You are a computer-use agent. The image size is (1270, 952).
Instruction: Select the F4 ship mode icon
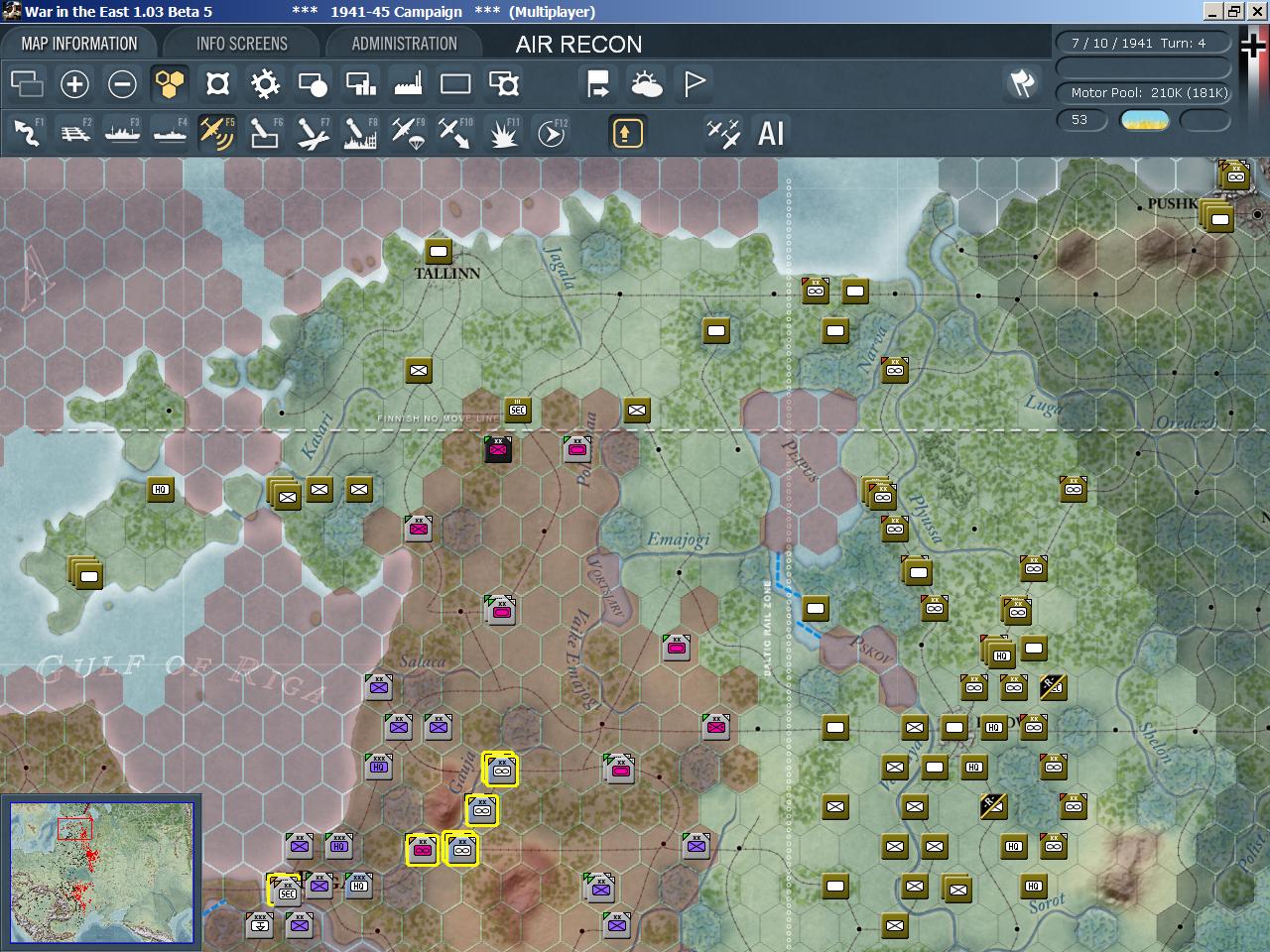pyautogui.click(x=170, y=133)
